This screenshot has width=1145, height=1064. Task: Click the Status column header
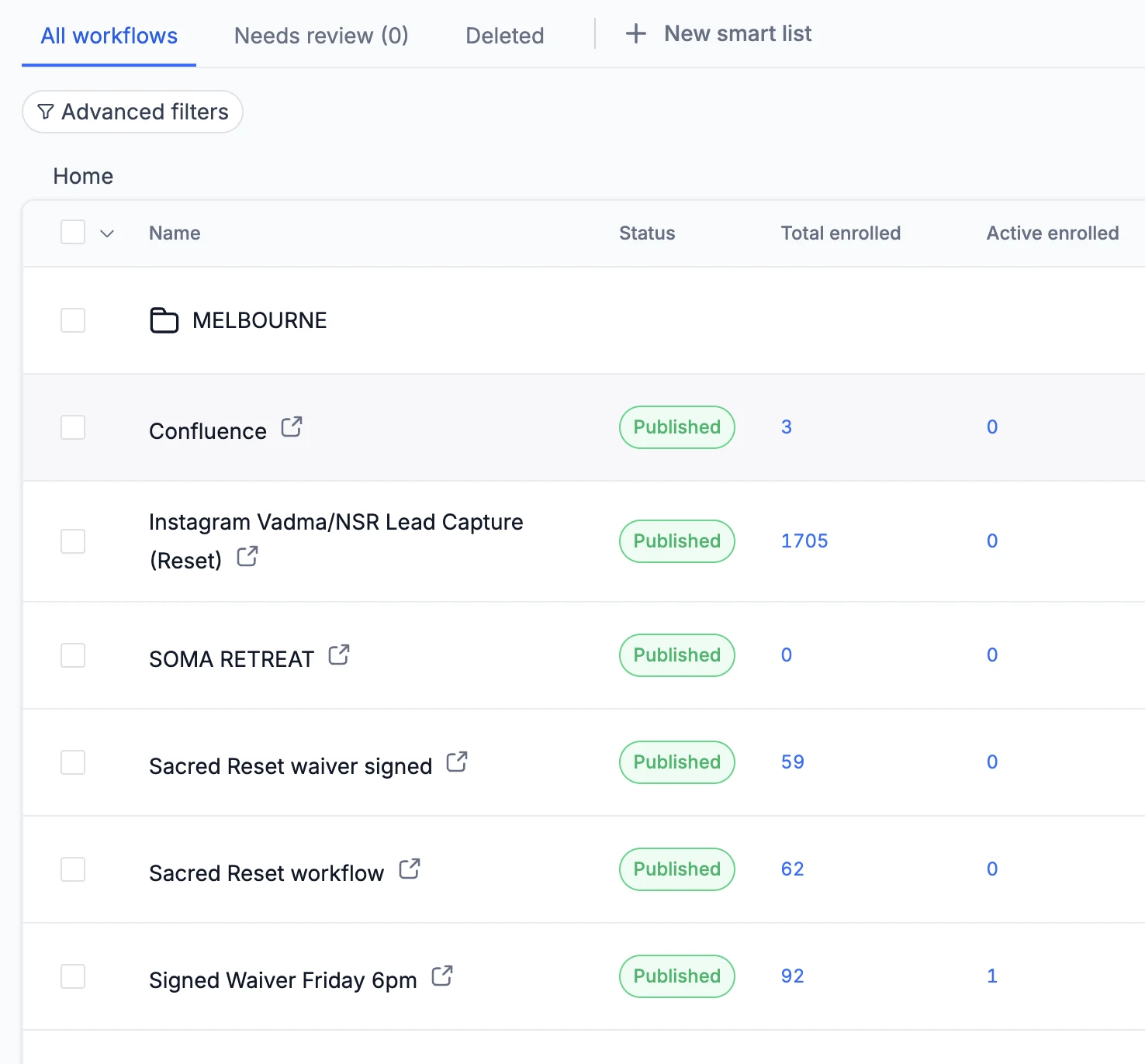coord(647,233)
